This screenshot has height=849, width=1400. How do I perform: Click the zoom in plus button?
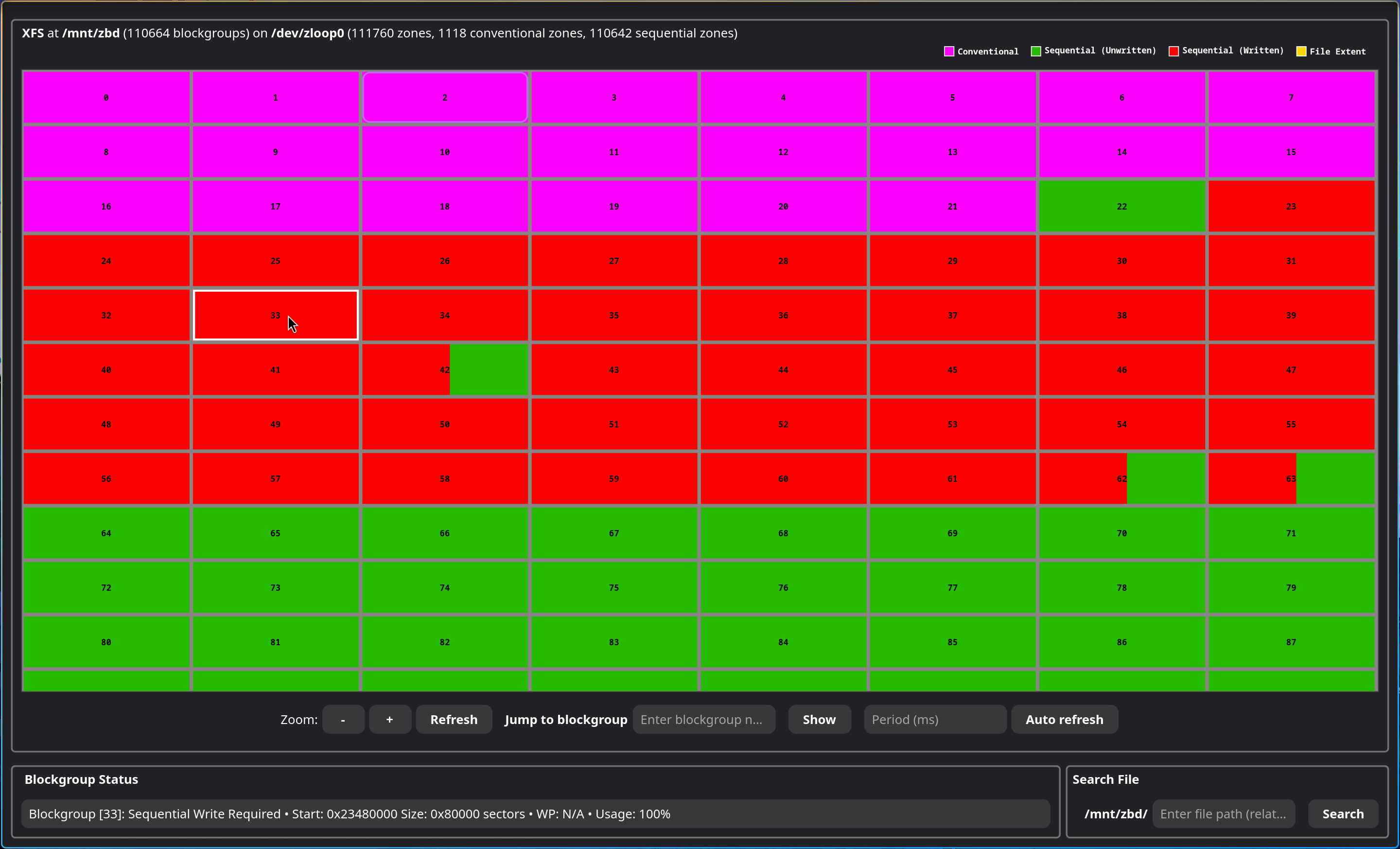[x=390, y=720]
